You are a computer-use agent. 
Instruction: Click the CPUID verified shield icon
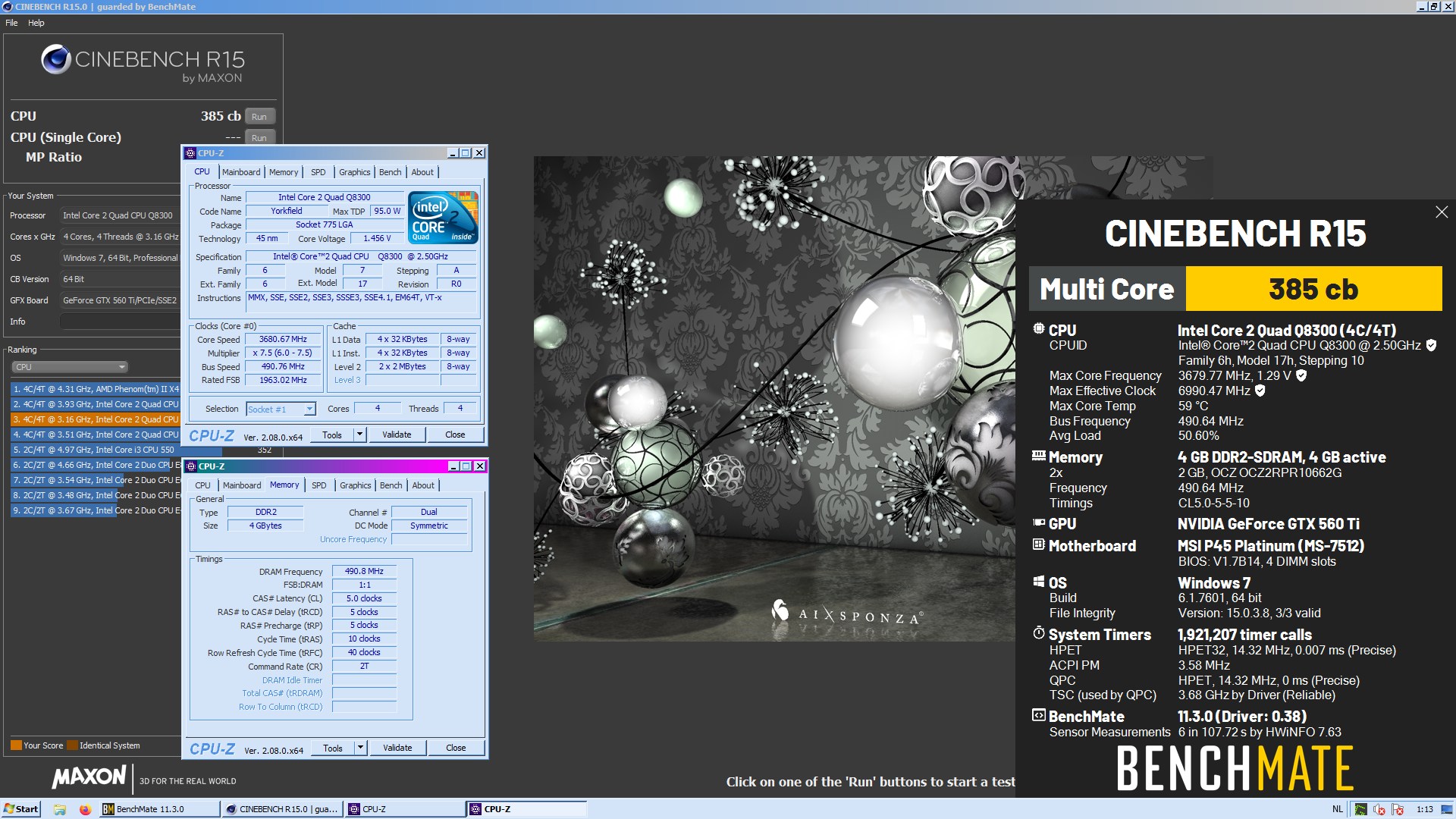click(1431, 345)
